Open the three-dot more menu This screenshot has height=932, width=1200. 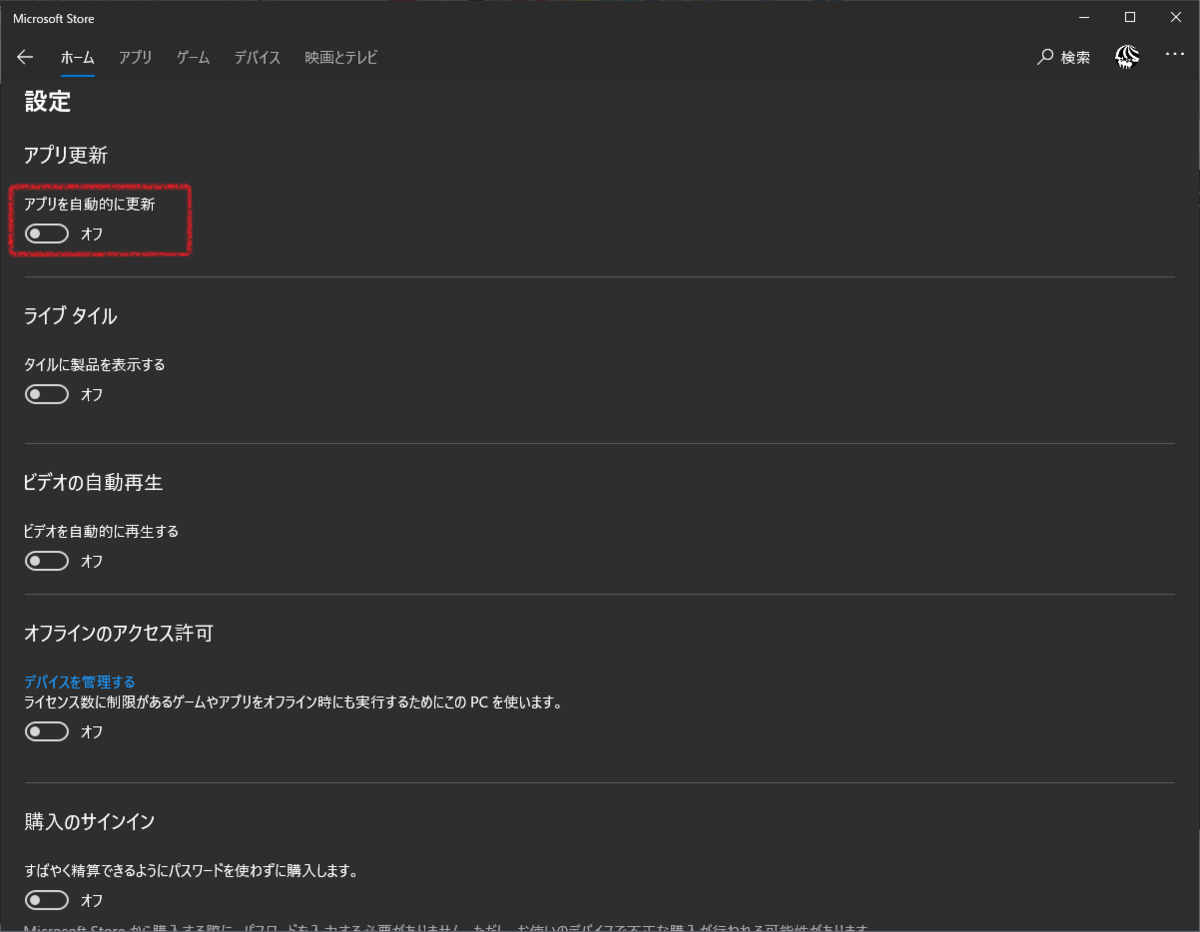tap(1175, 55)
